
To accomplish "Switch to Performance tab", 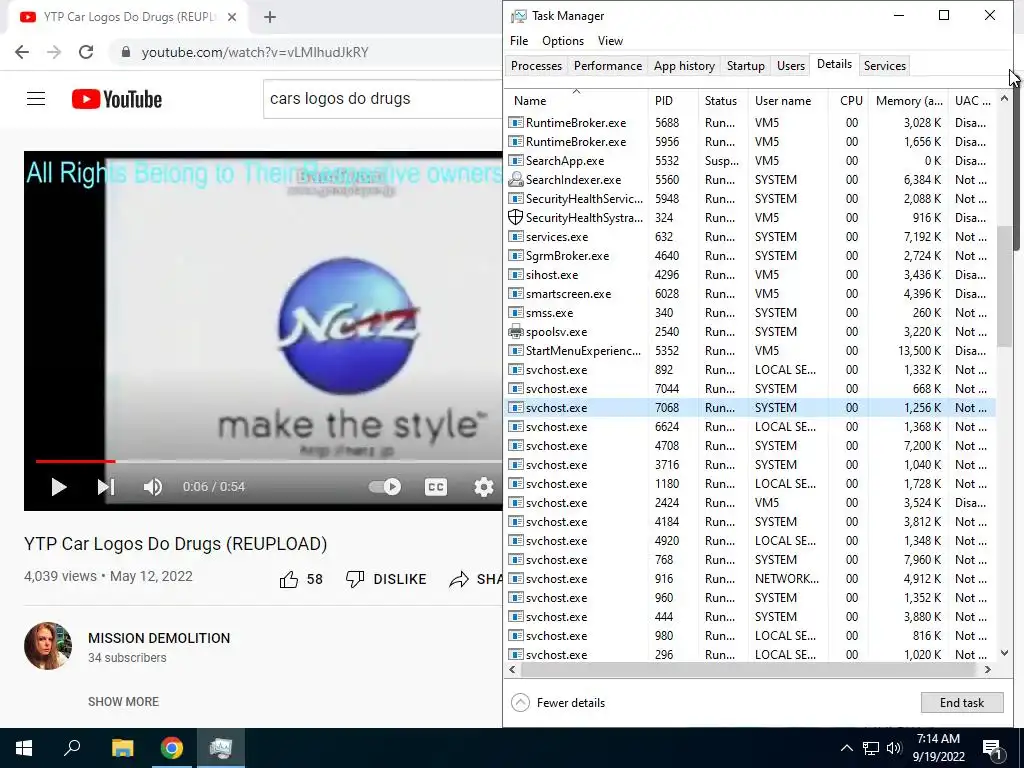I will (607, 66).
